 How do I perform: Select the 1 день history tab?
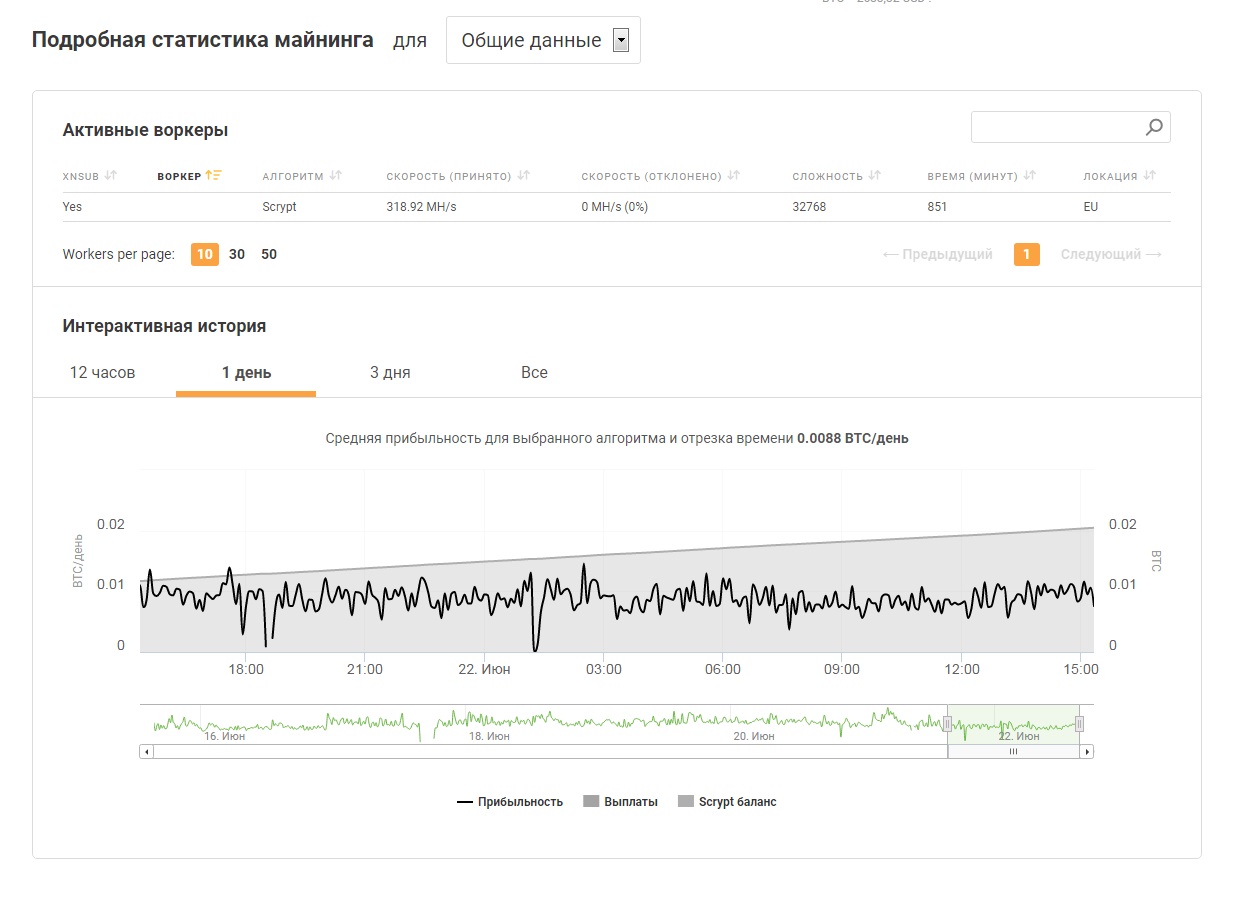pos(246,373)
